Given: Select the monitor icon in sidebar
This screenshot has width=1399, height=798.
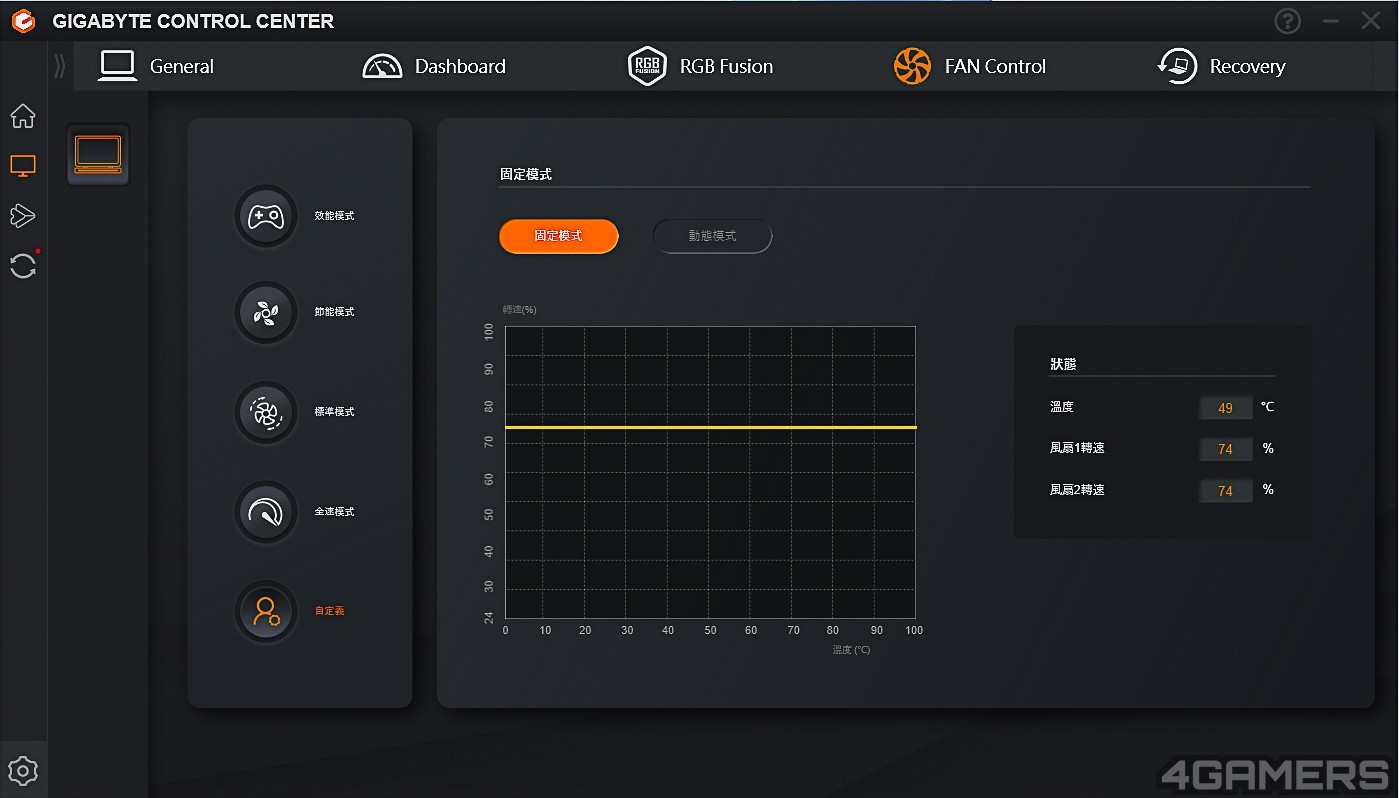Looking at the screenshot, I should [x=23, y=166].
